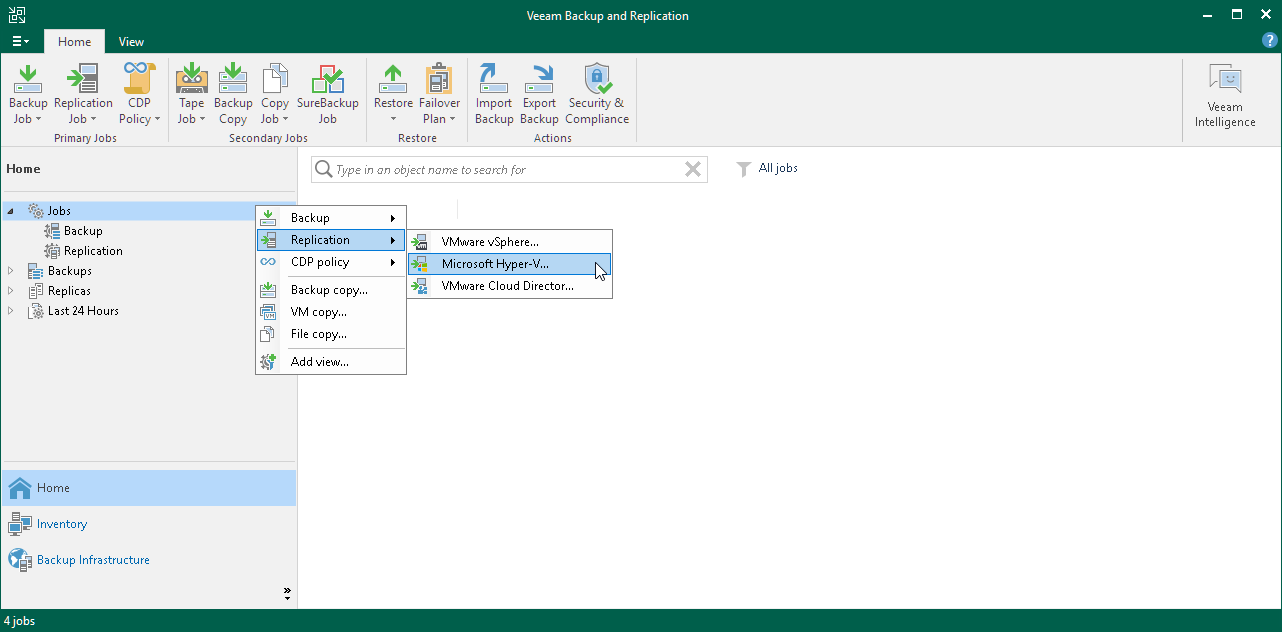Open Security & Compliance

point(597,94)
